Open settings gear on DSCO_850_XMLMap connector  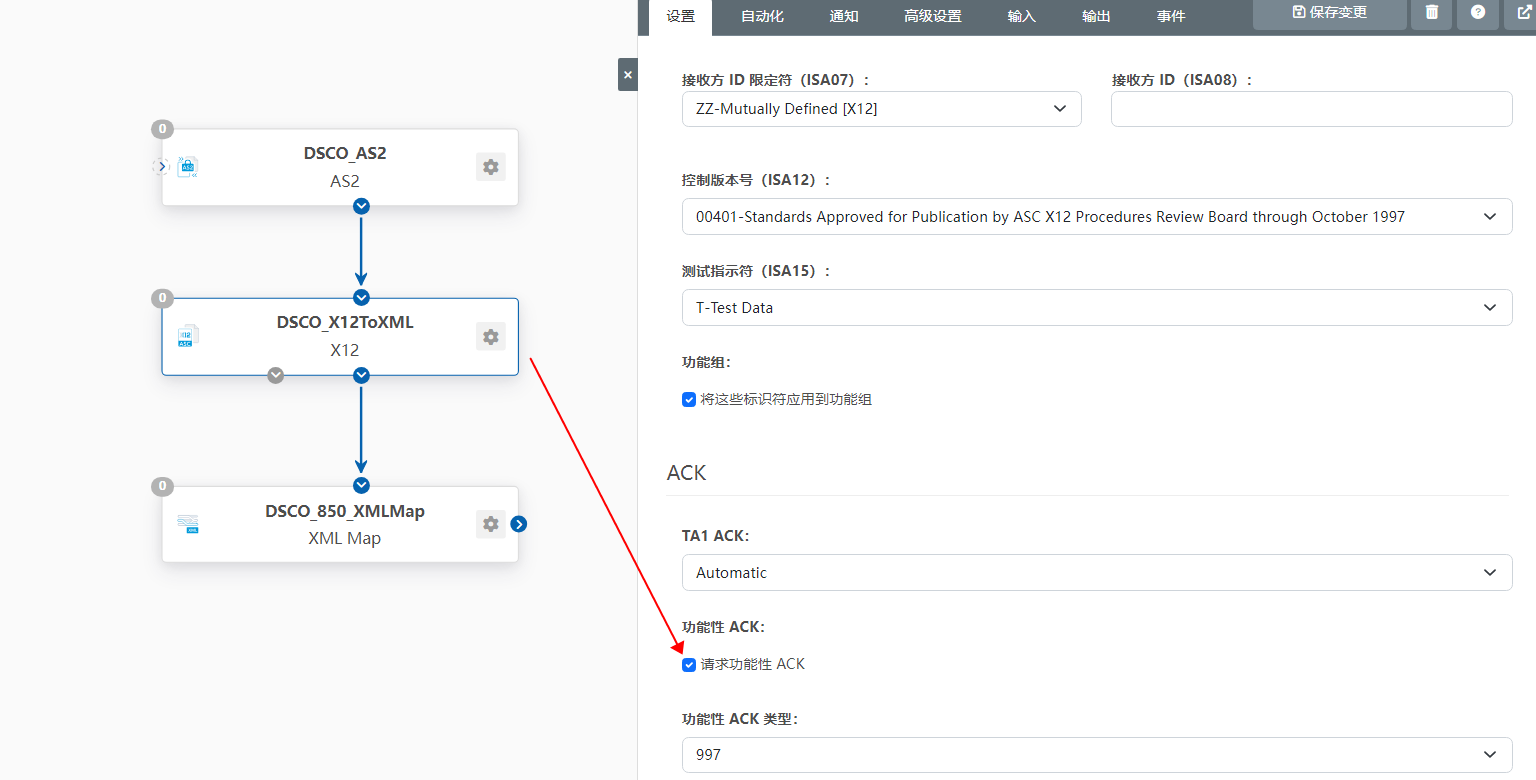pos(490,524)
